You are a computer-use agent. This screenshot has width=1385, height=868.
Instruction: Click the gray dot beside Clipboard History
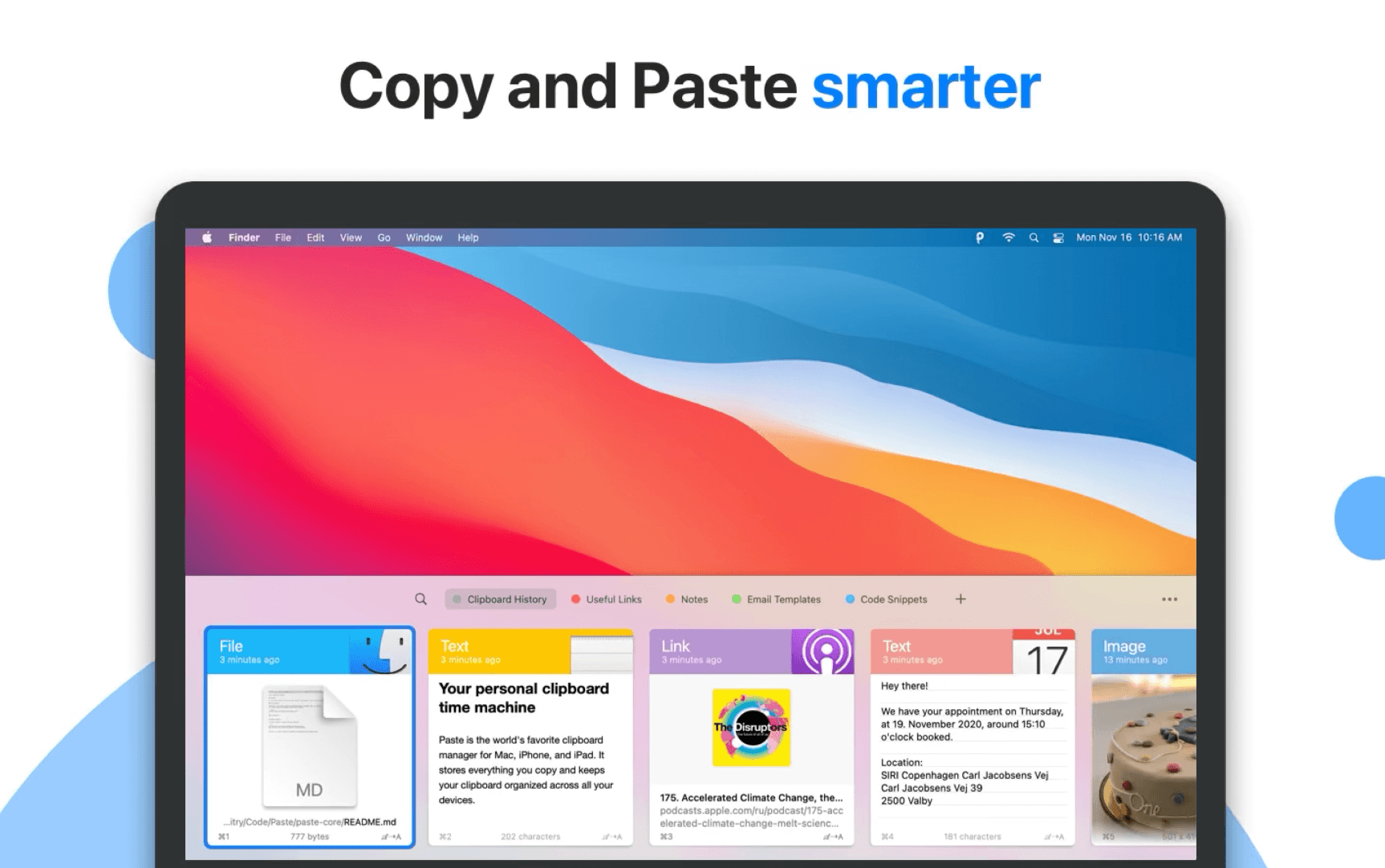pos(457,599)
